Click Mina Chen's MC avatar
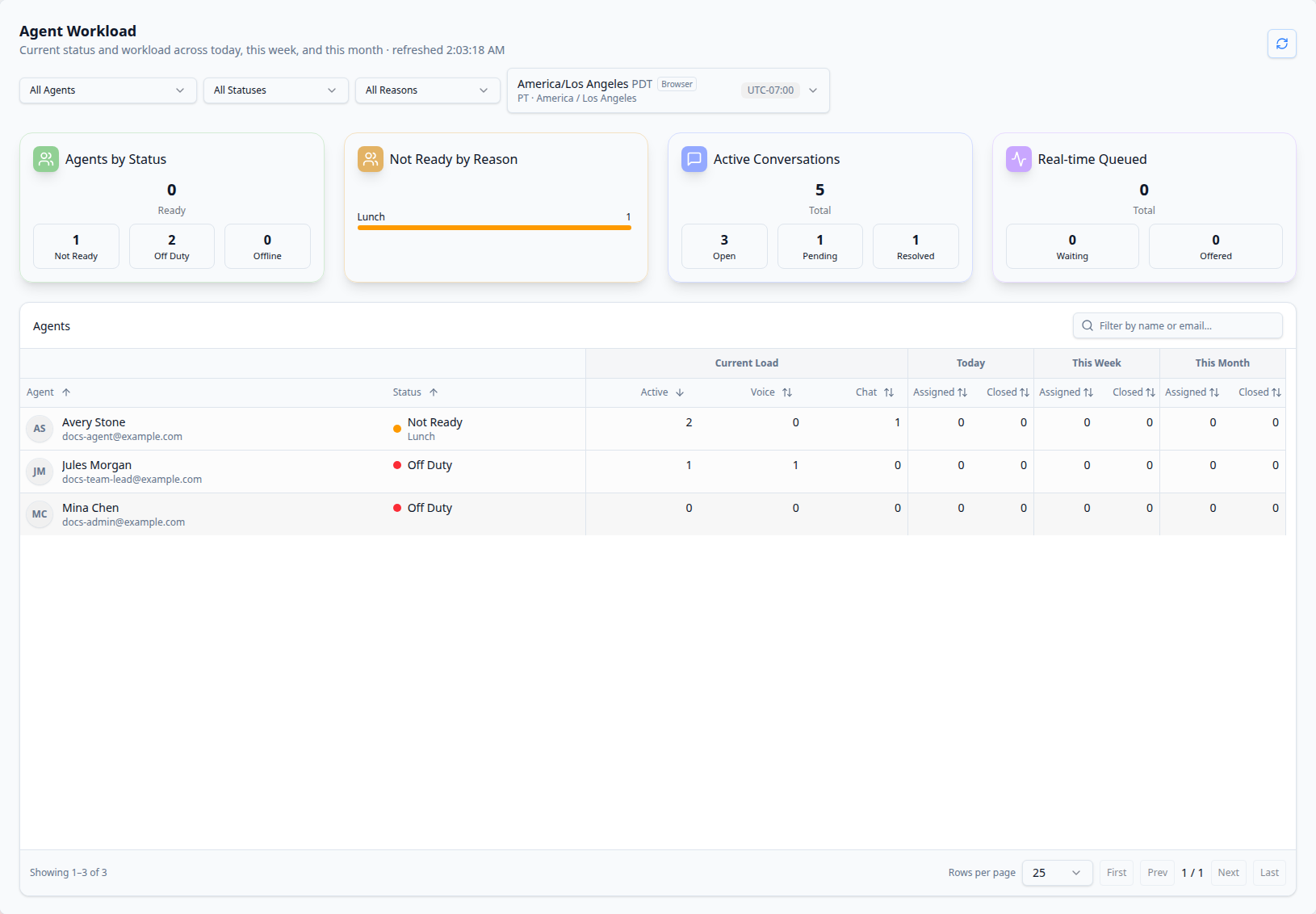 point(40,514)
